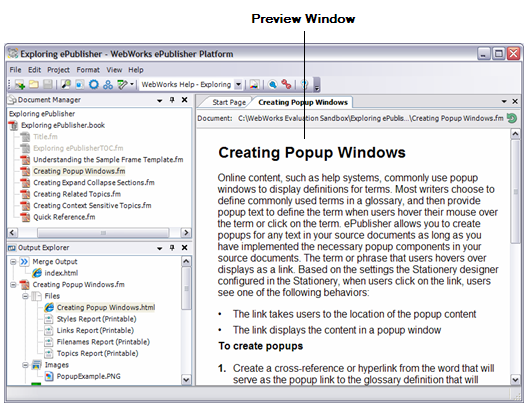This screenshot has height=408, width=527.
Task: Click the Save disk icon in toolbar
Action: pos(48,85)
